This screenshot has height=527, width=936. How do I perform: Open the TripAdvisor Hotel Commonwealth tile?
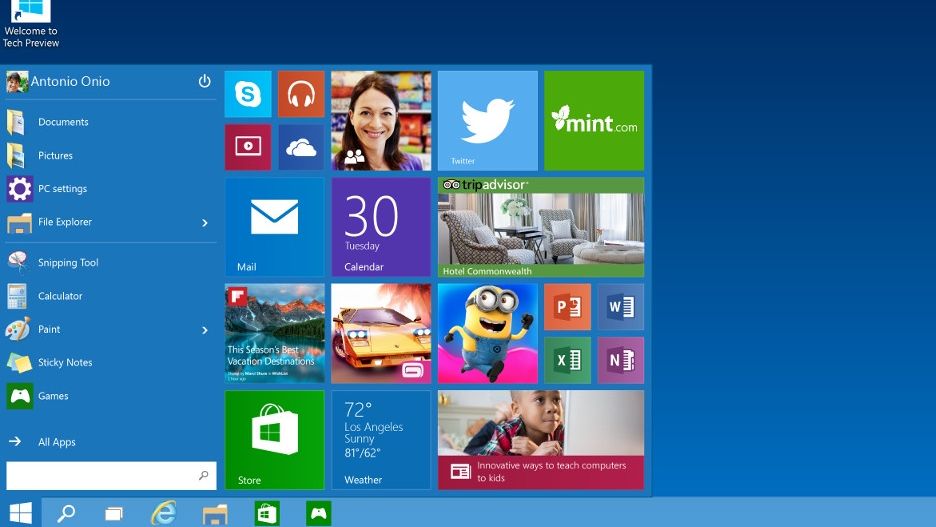pos(541,227)
